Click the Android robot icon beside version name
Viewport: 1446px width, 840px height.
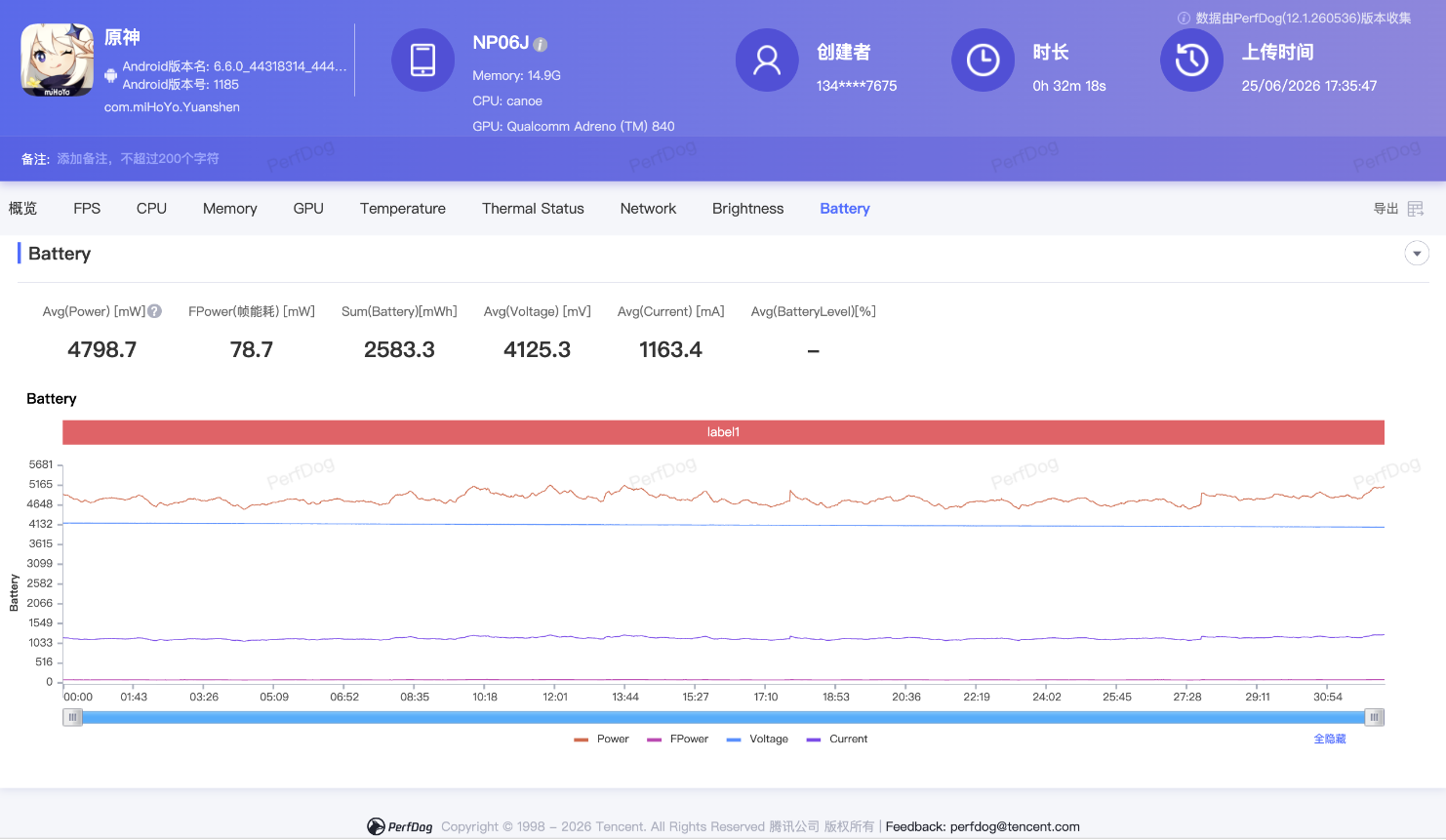click(111, 75)
